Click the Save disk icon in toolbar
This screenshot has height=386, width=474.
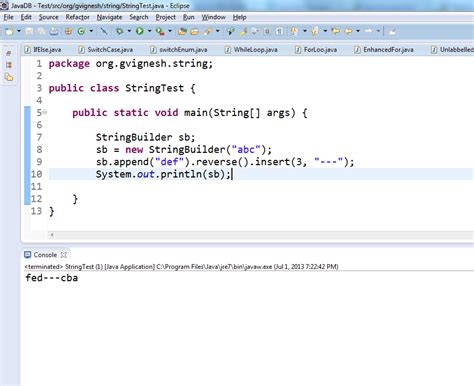point(29,31)
